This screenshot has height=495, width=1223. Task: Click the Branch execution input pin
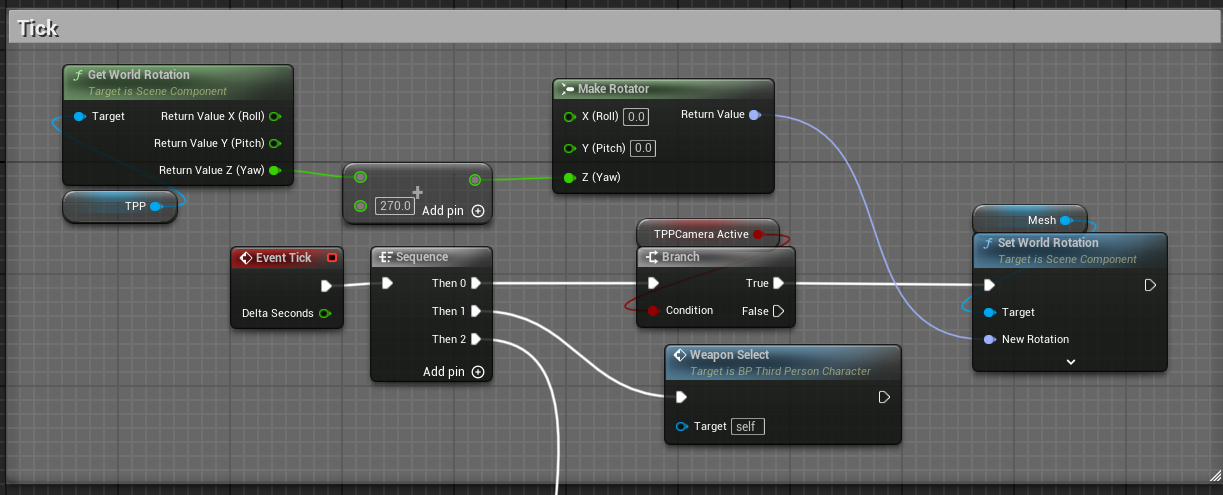(x=653, y=283)
